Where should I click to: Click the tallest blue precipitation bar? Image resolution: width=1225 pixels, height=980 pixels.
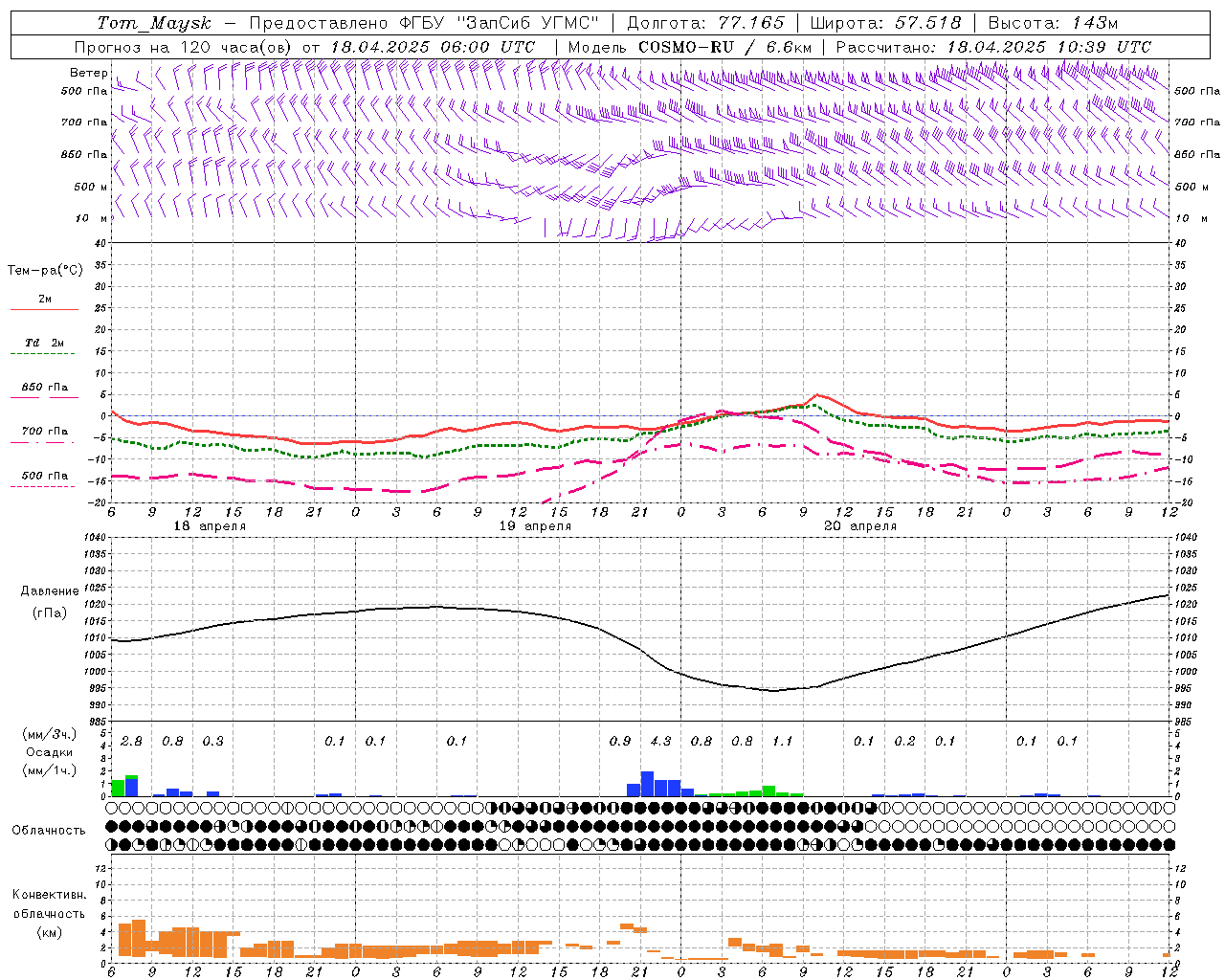click(x=647, y=784)
